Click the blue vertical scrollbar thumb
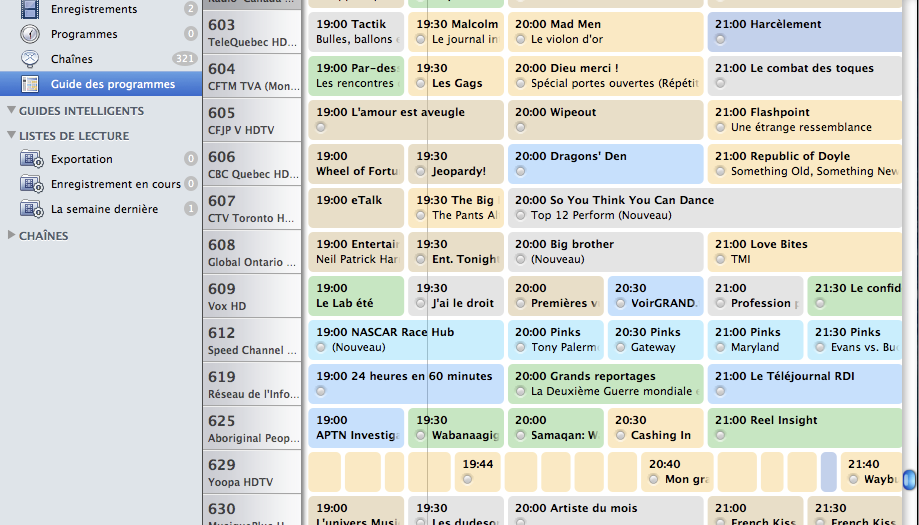Viewport: 919px width, 525px height. click(x=908, y=481)
